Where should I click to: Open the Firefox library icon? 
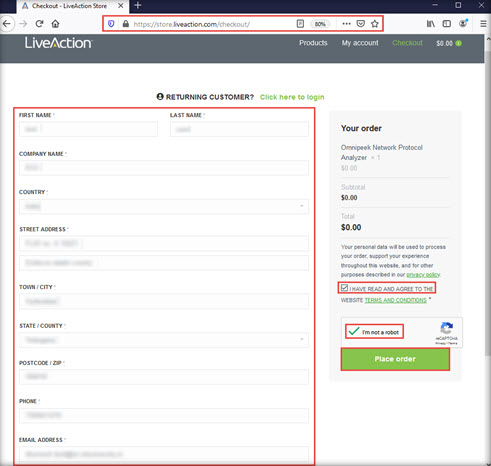(431, 24)
